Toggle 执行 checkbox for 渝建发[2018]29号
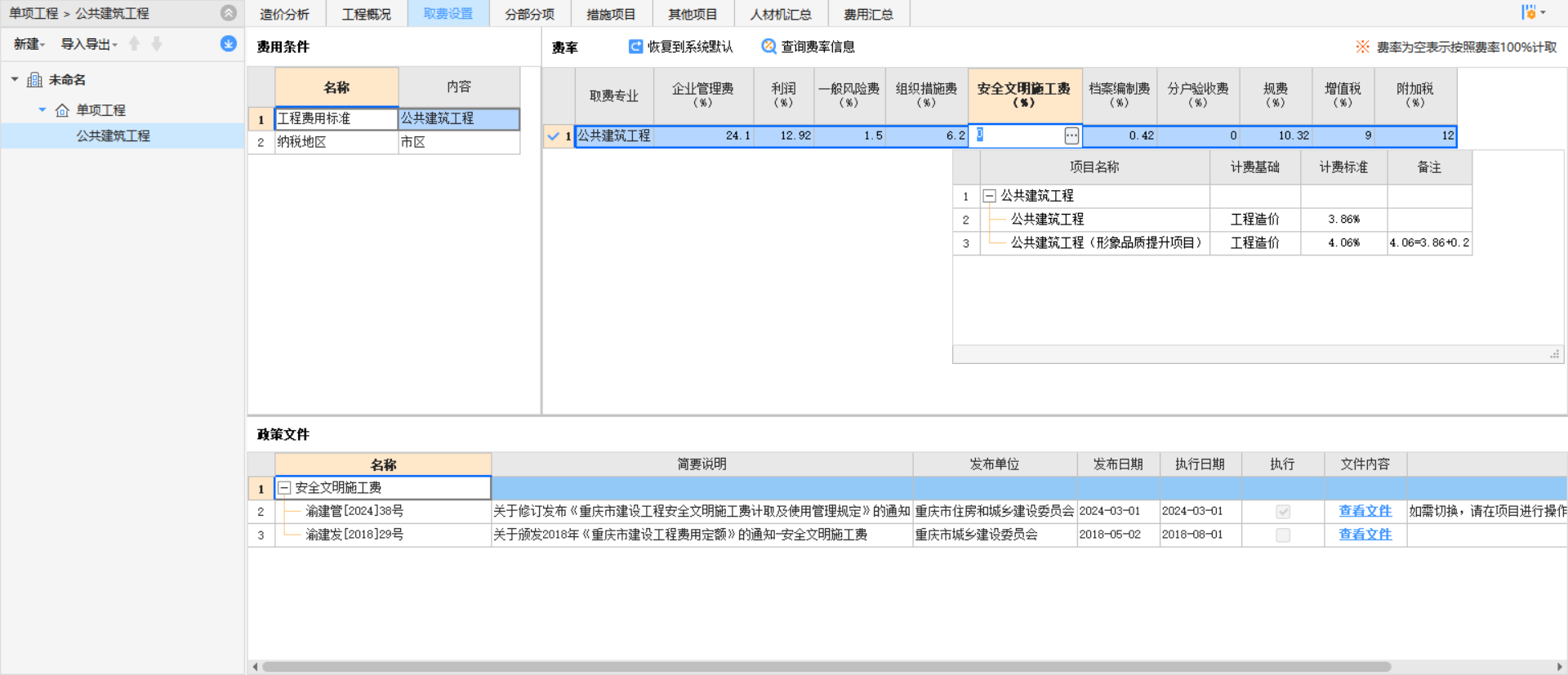Image resolution: width=1568 pixels, height=675 pixels. (x=1283, y=535)
